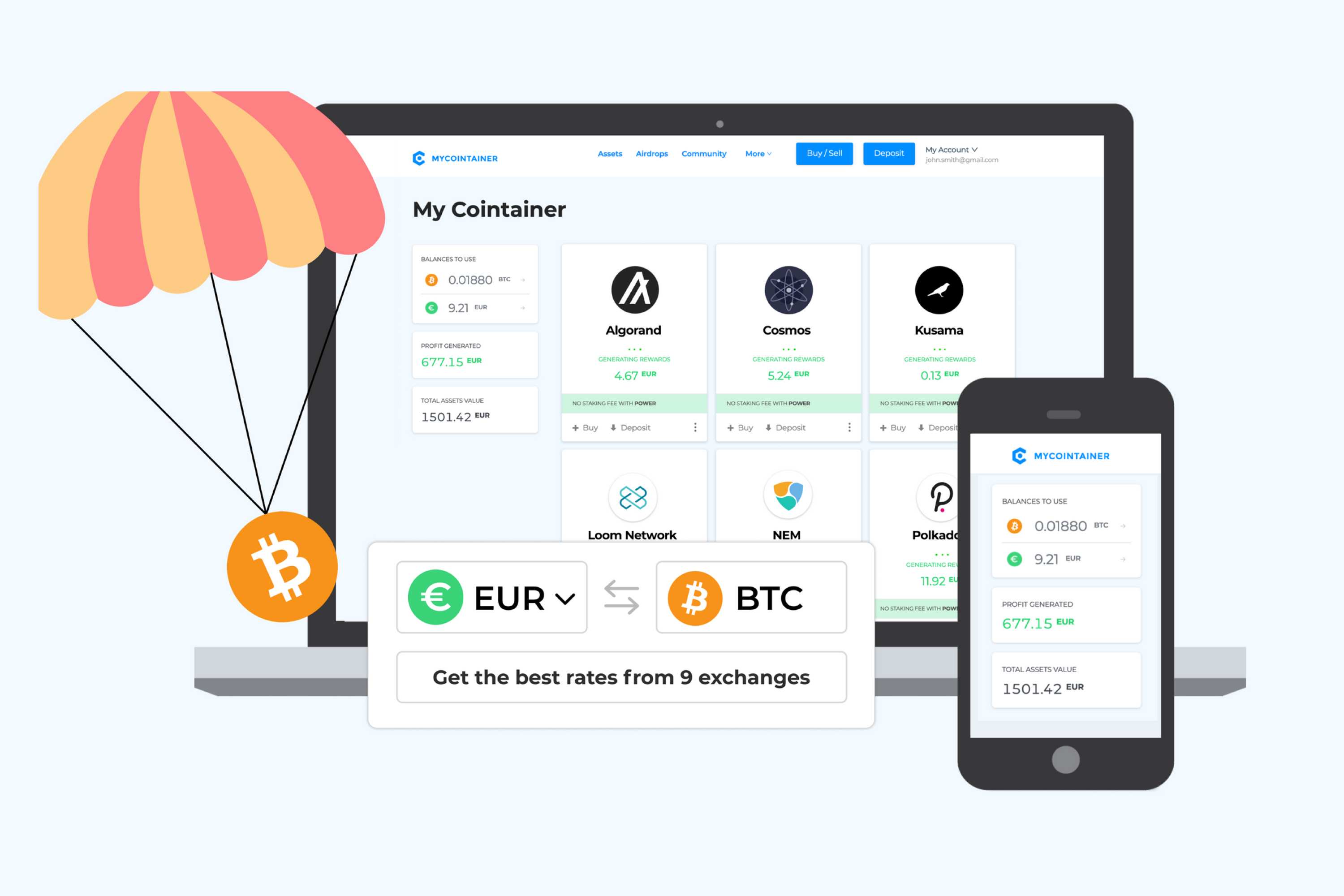Image resolution: width=1344 pixels, height=896 pixels.
Task: Click the NEM icon
Action: coord(789,496)
